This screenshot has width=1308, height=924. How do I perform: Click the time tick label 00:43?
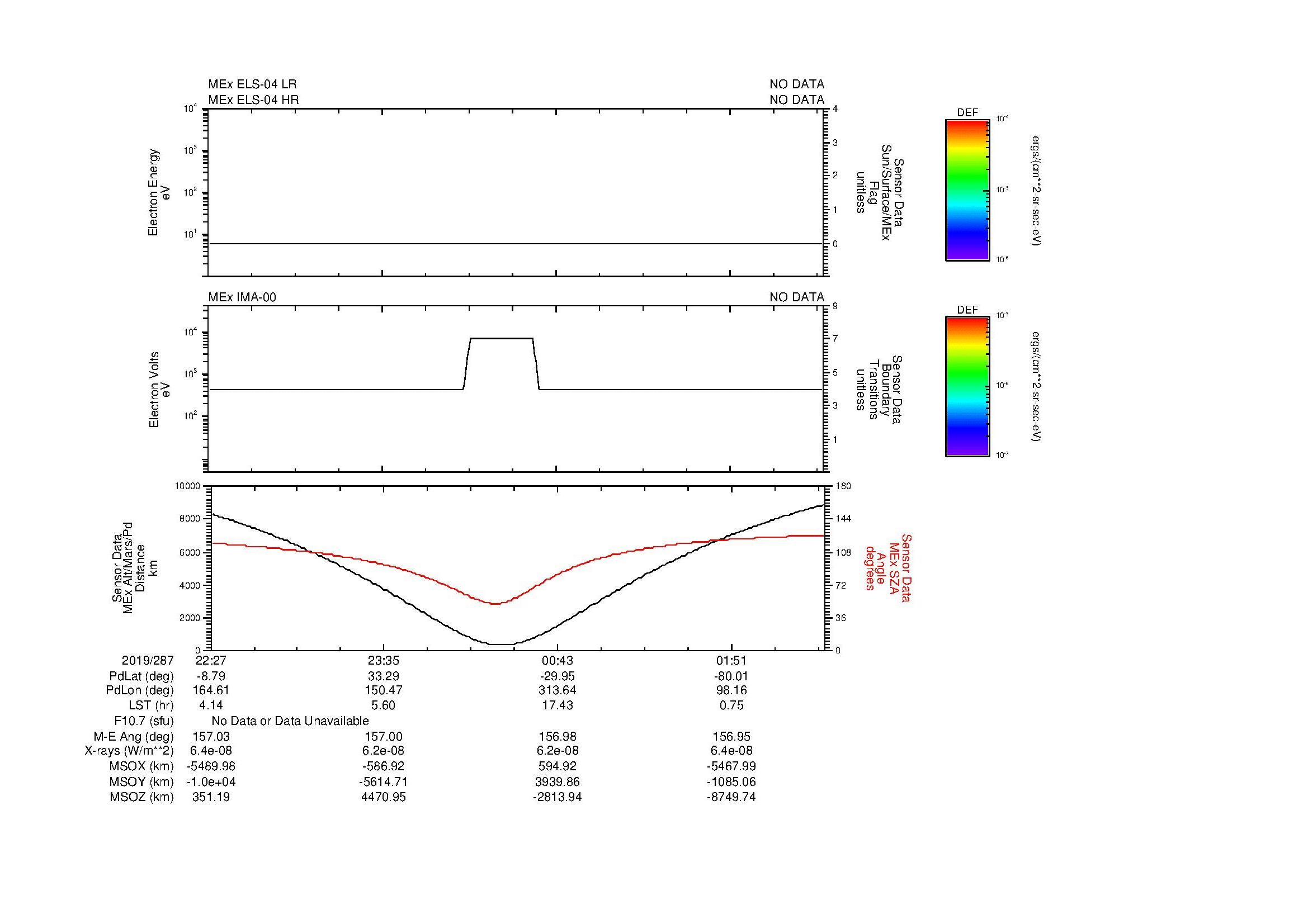[x=557, y=660]
